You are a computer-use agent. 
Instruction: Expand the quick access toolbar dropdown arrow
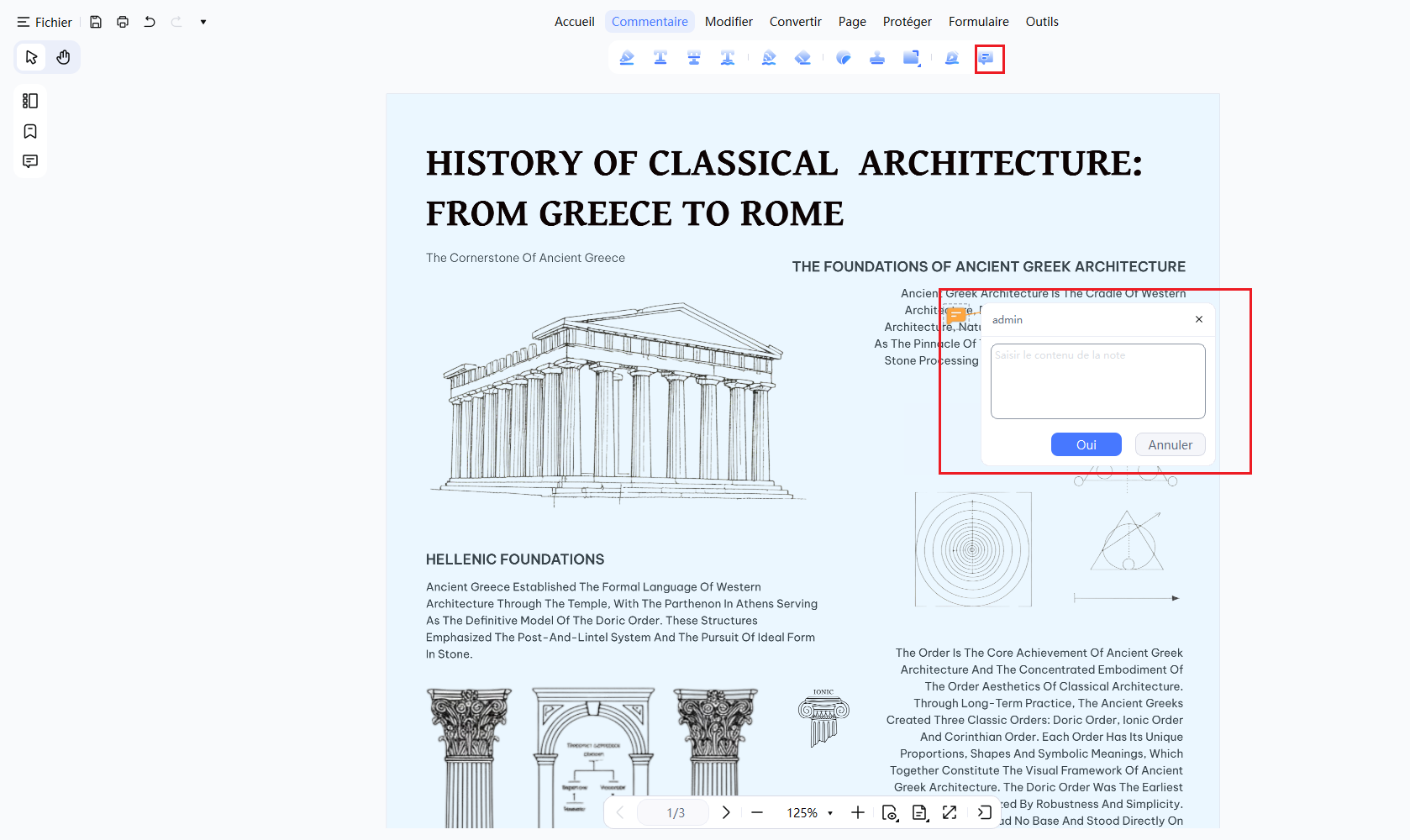(203, 22)
